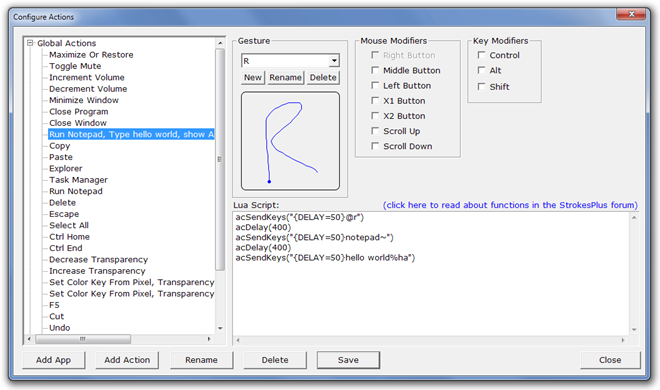Select the Escape action

tap(64, 214)
